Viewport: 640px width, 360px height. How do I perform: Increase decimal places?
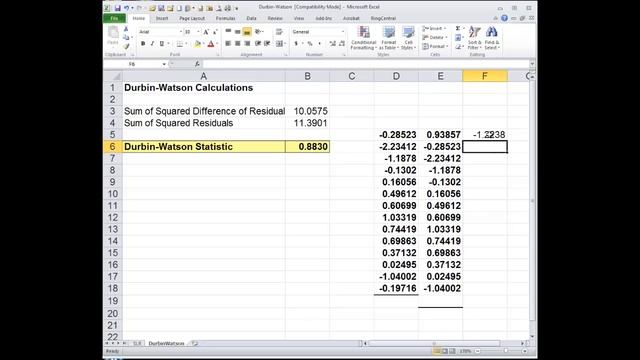click(333, 44)
